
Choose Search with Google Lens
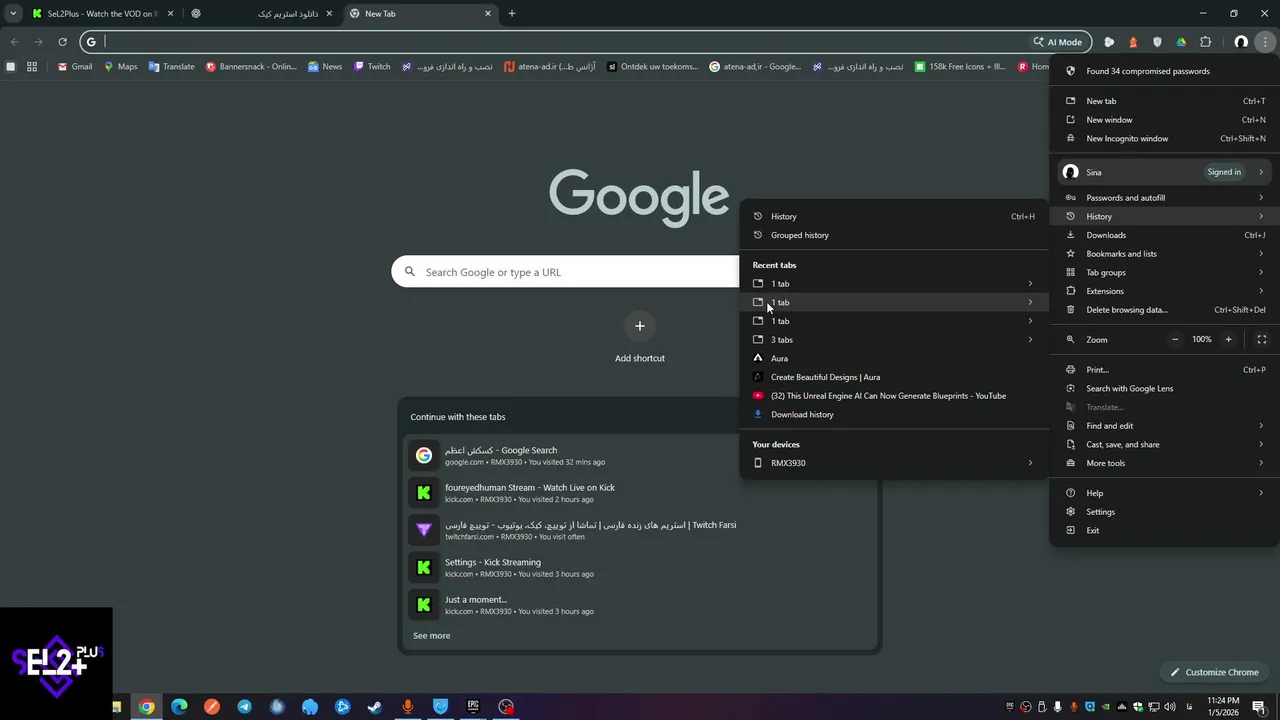[1165, 388]
